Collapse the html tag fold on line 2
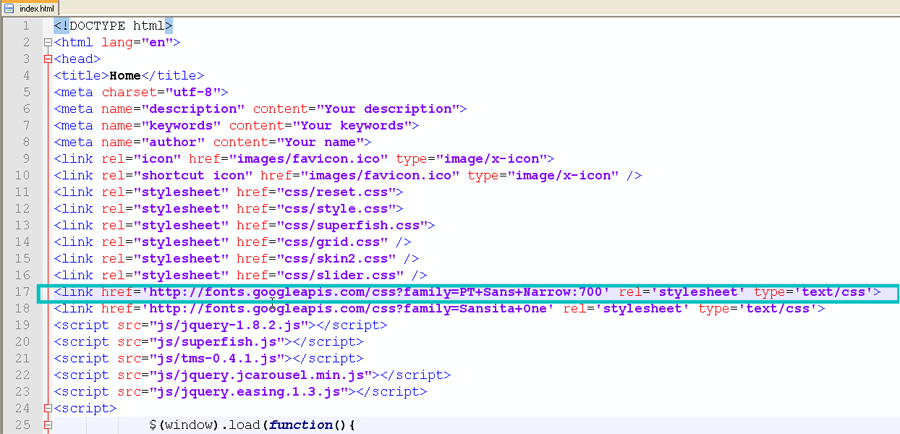900x434 pixels. [48, 42]
